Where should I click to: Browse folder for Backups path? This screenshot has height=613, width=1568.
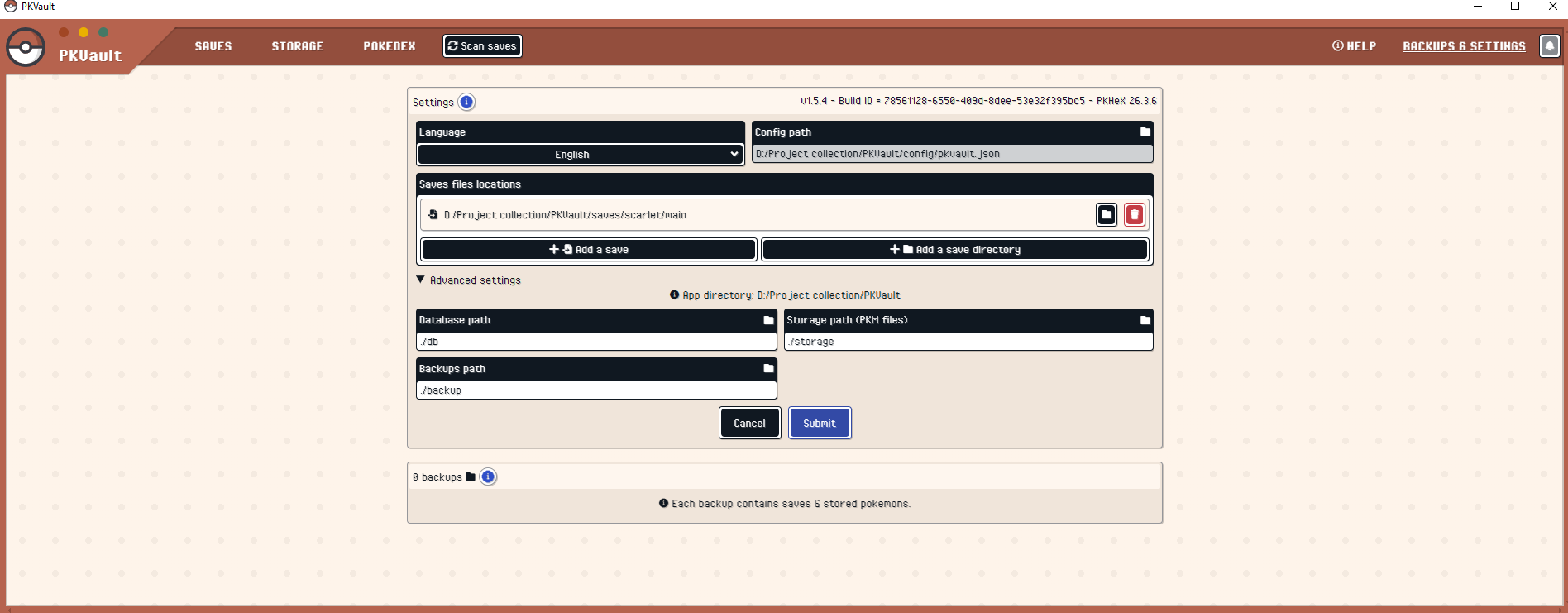pyautogui.click(x=768, y=369)
